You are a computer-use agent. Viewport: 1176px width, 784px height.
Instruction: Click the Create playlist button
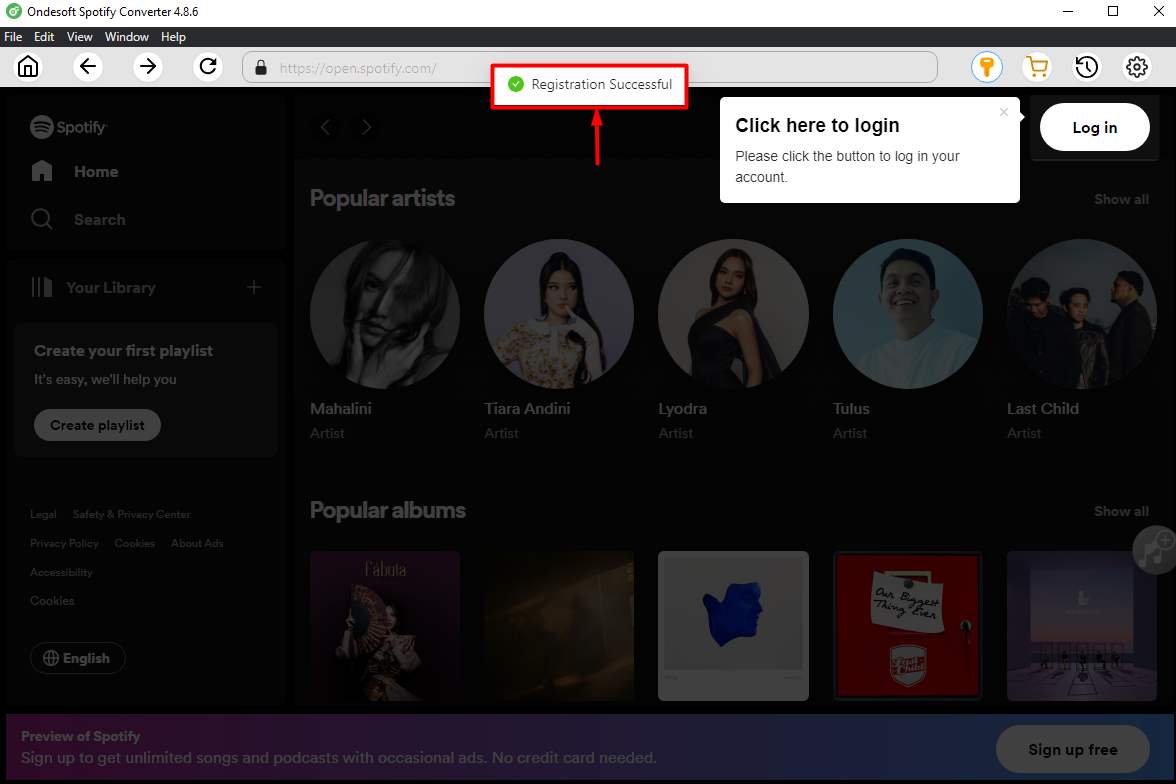98,425
